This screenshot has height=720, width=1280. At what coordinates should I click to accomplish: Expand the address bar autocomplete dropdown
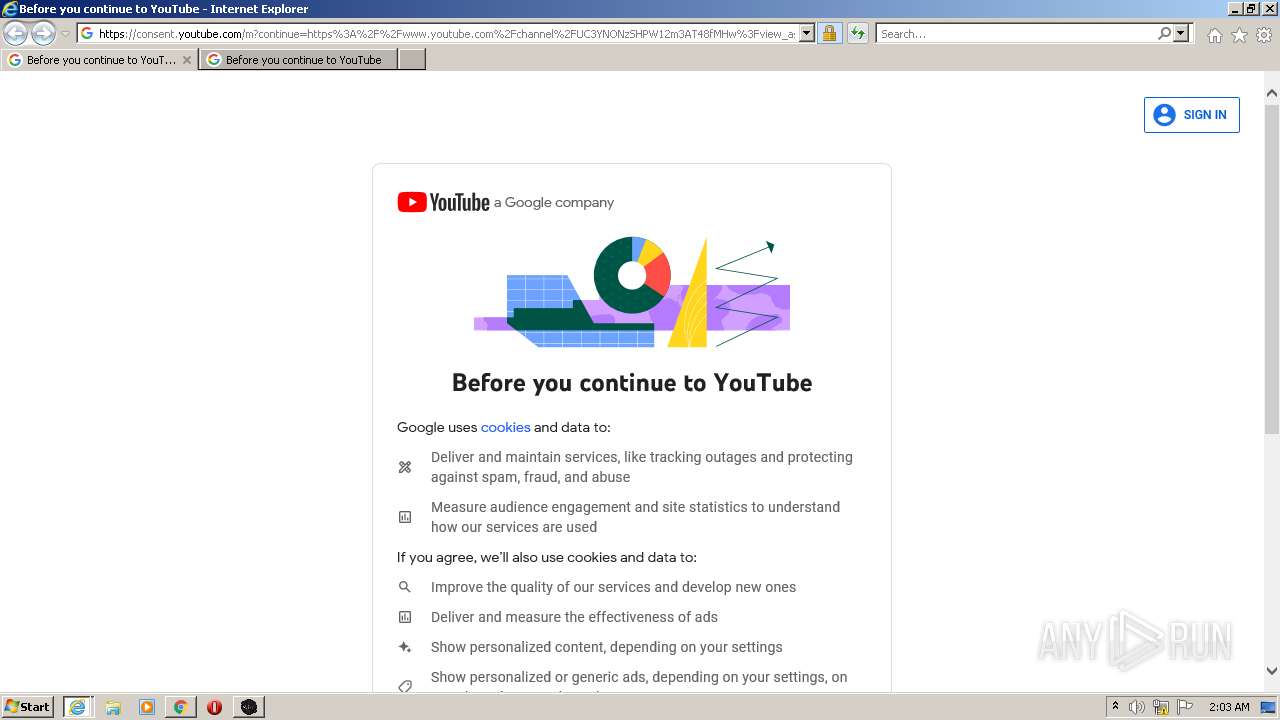(x=806, y=34)
